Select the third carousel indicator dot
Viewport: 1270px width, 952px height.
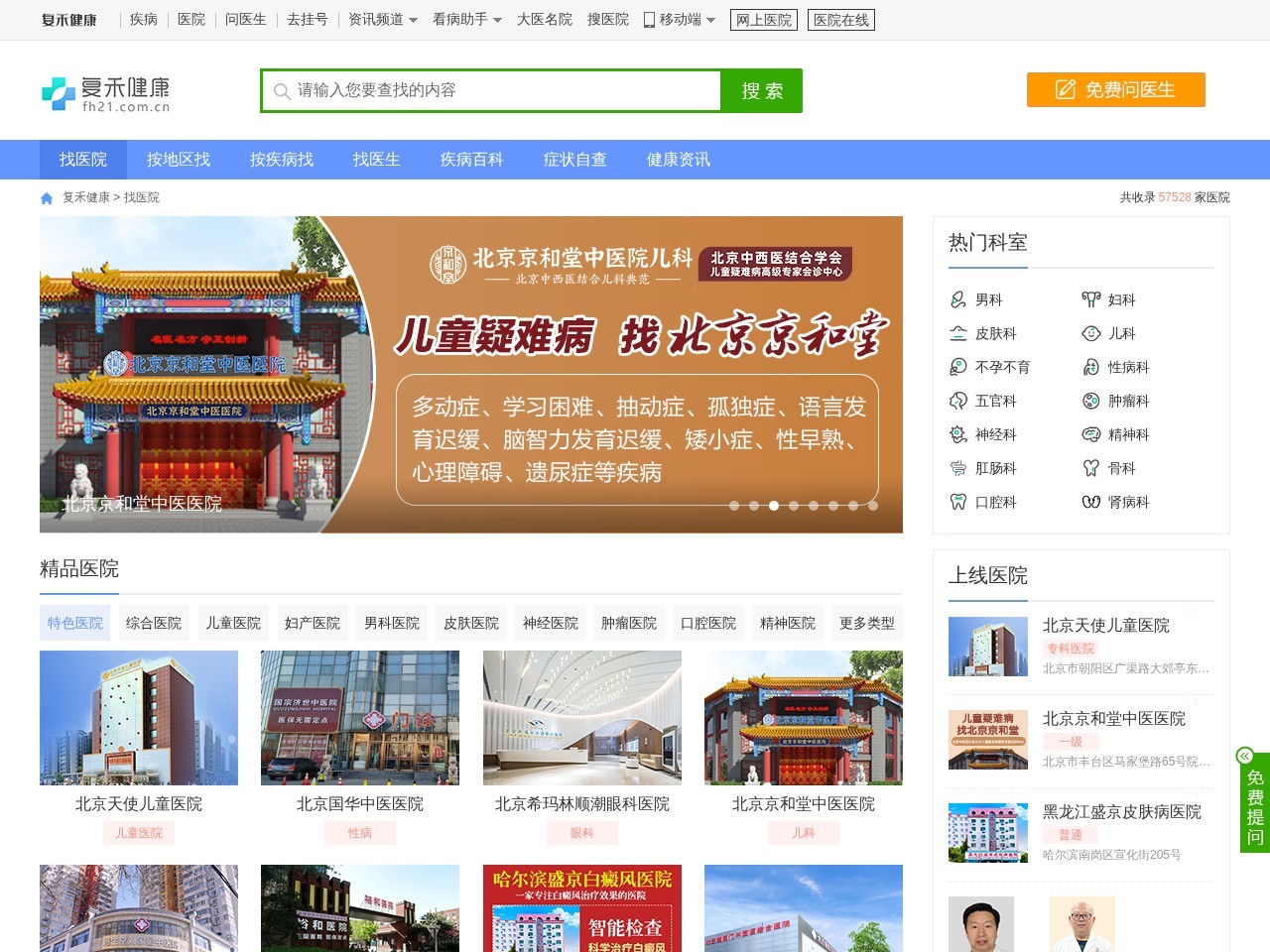(774, 506)
